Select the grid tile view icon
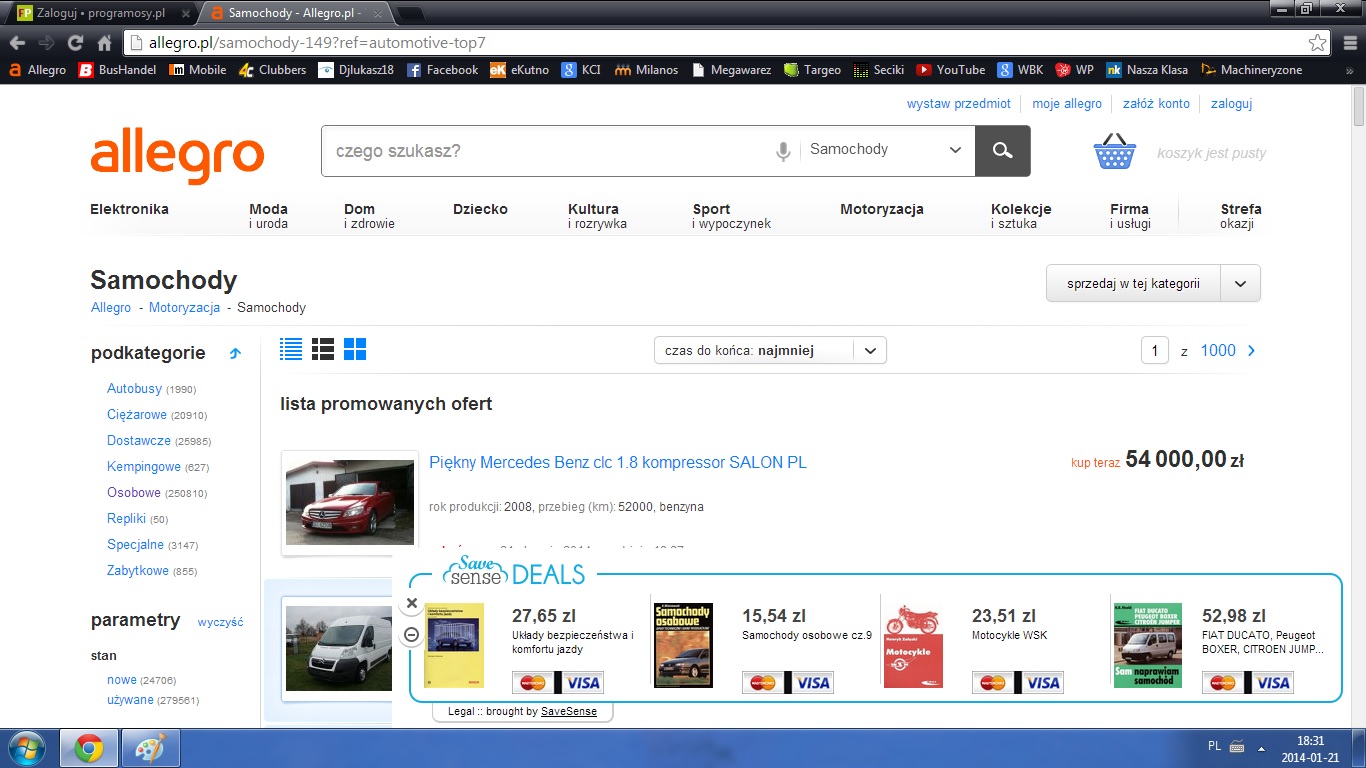The image size is (1366, 768). click(x=355, y=349)
